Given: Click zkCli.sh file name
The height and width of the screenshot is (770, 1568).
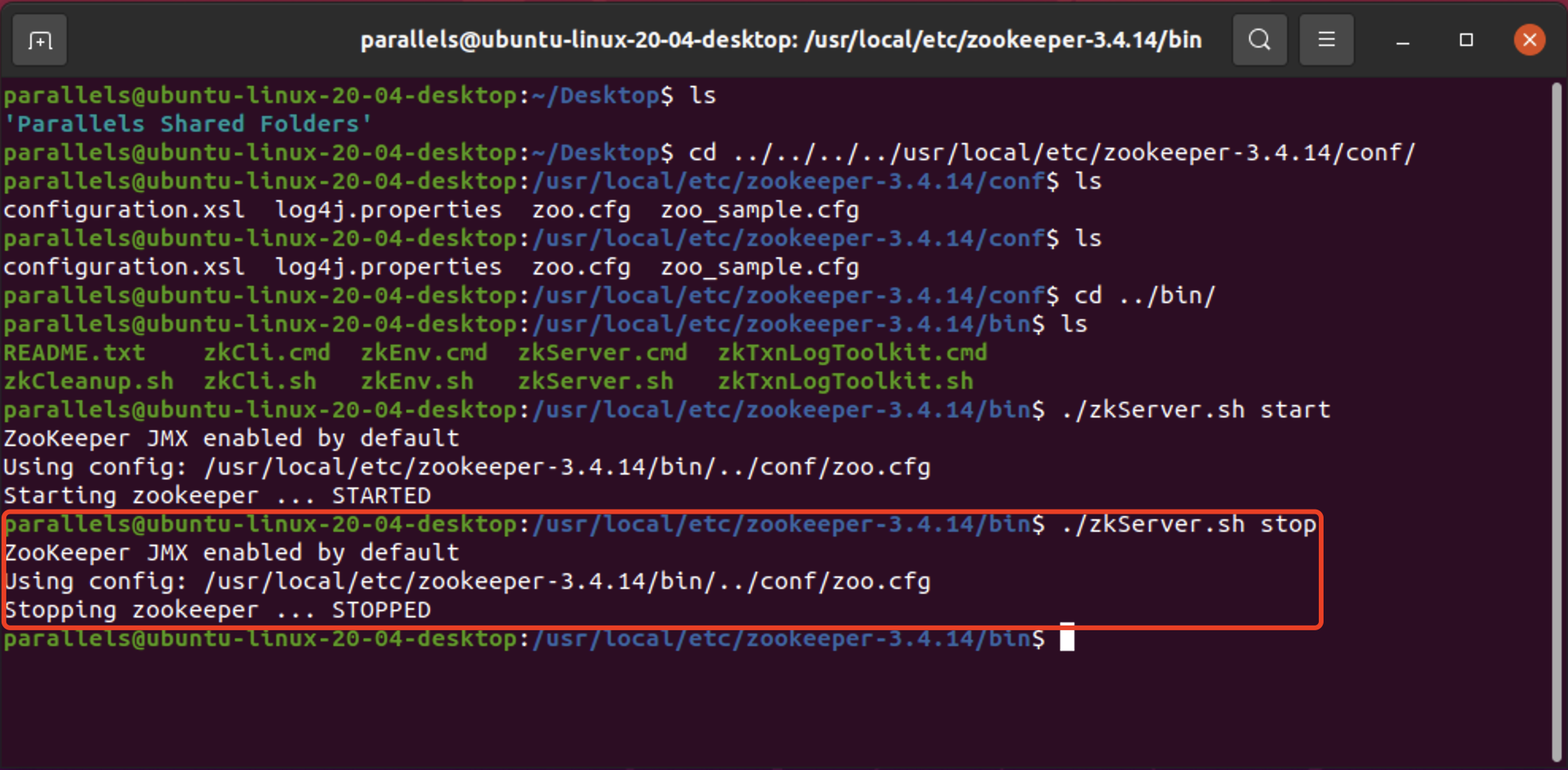Looking at the screenshot, I should pyautogui.click(x=259, y=381).
